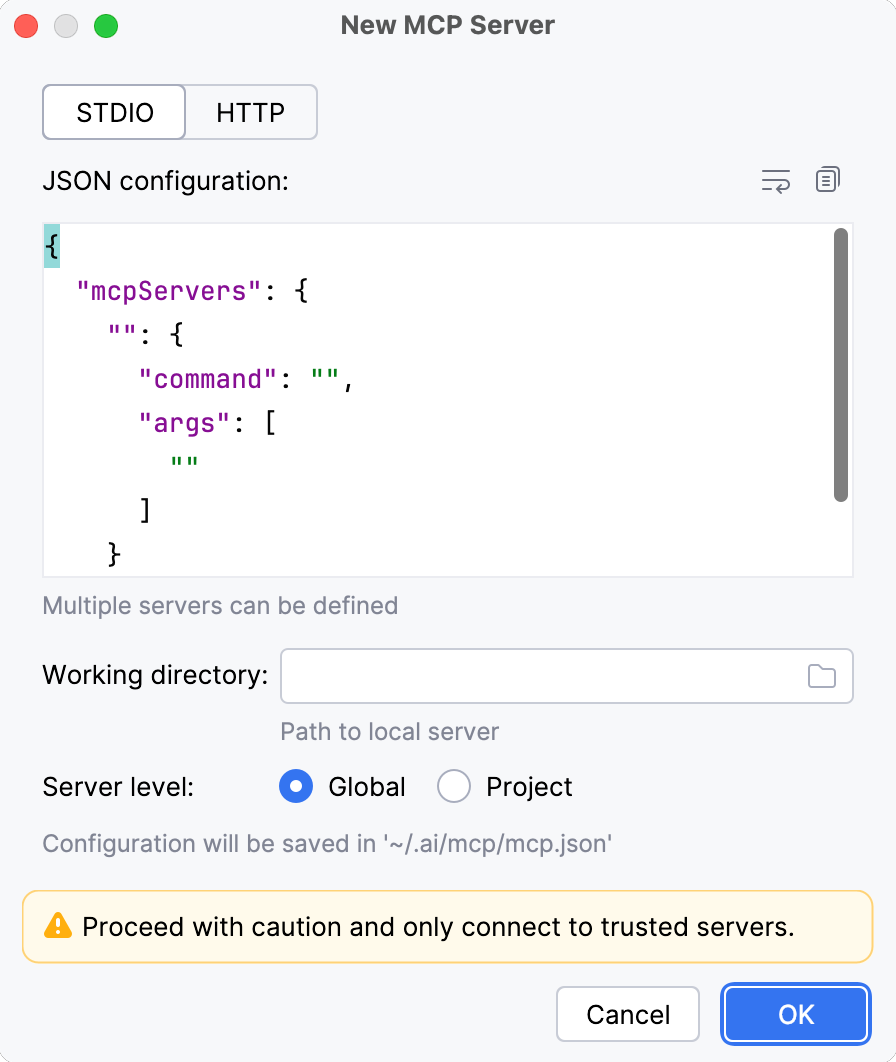896x1062 pixels.
Task: Click the opening brace in the JSON editor
Action: point(50,246)
